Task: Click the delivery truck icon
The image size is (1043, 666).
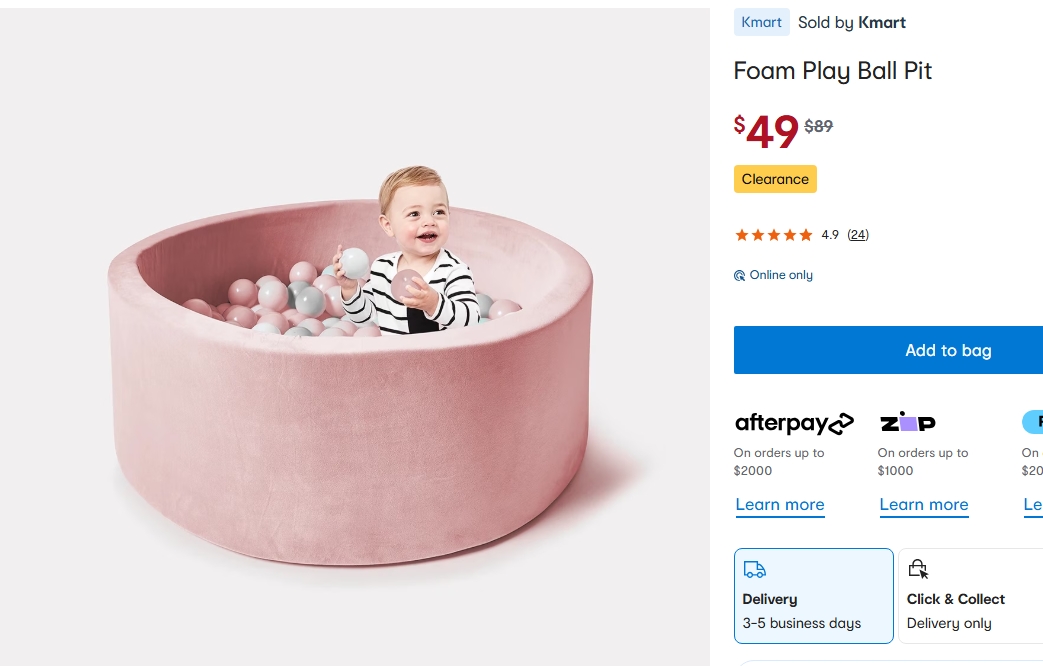Action: [754, 570]
